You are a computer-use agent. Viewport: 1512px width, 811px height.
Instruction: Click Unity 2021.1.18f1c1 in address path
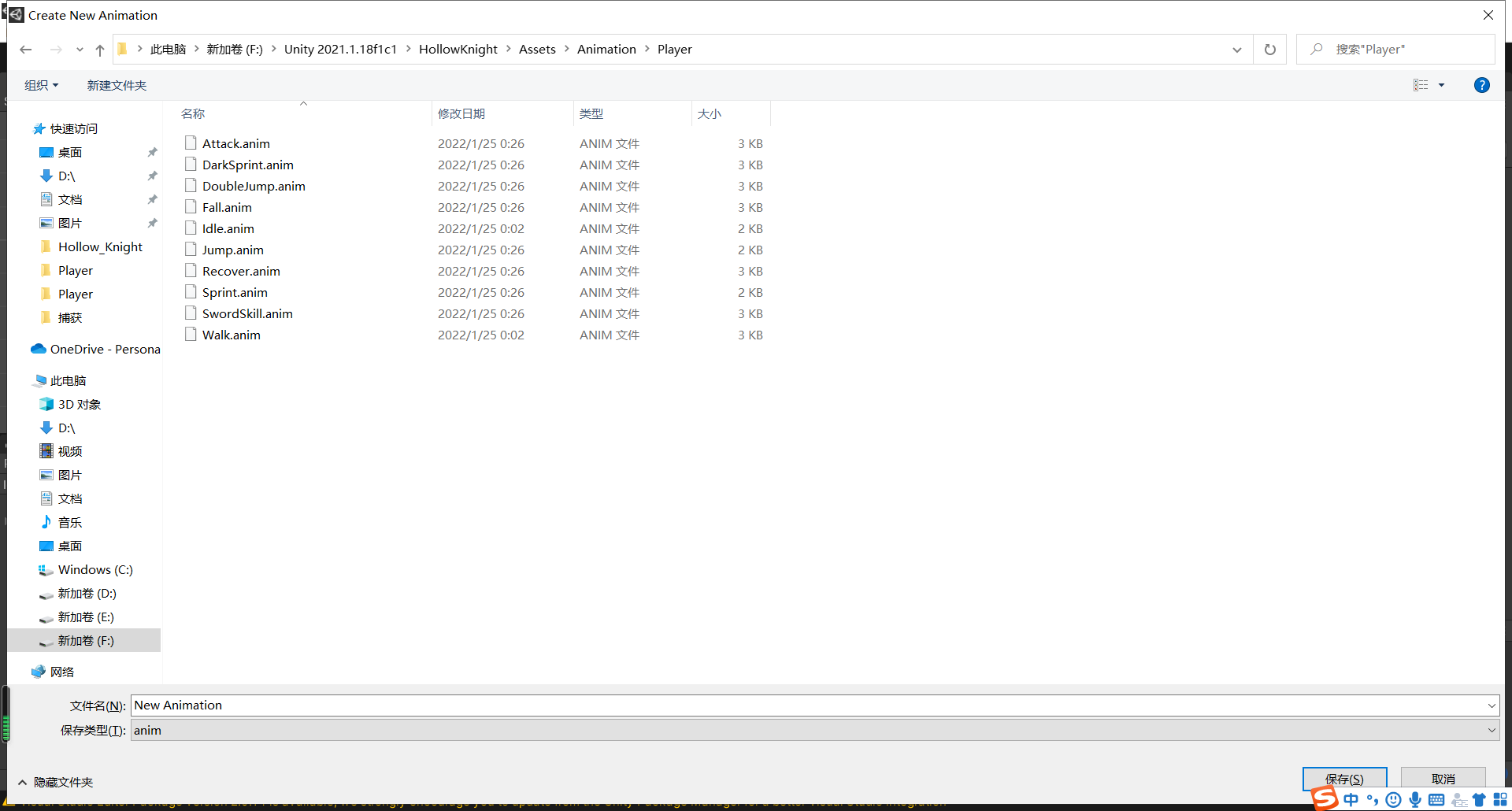pos(340,49)
